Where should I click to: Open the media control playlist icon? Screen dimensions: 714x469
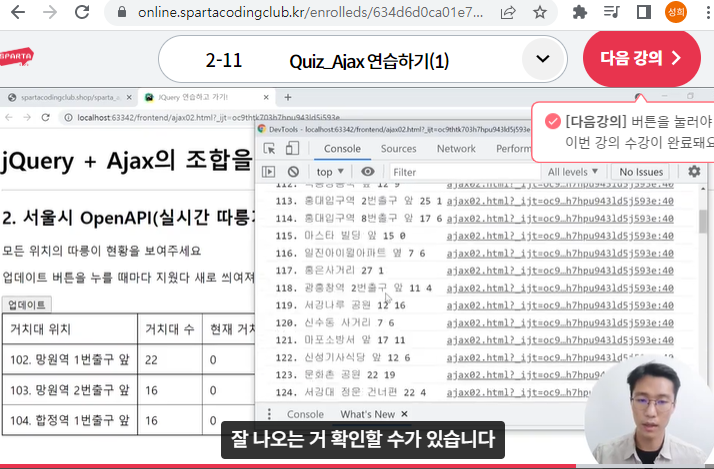pos(611,12)
